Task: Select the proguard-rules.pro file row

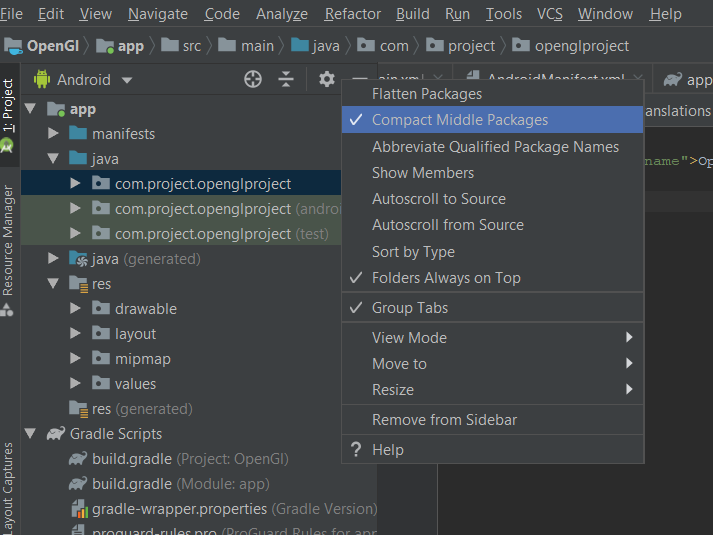Action: tap(199, 530)
